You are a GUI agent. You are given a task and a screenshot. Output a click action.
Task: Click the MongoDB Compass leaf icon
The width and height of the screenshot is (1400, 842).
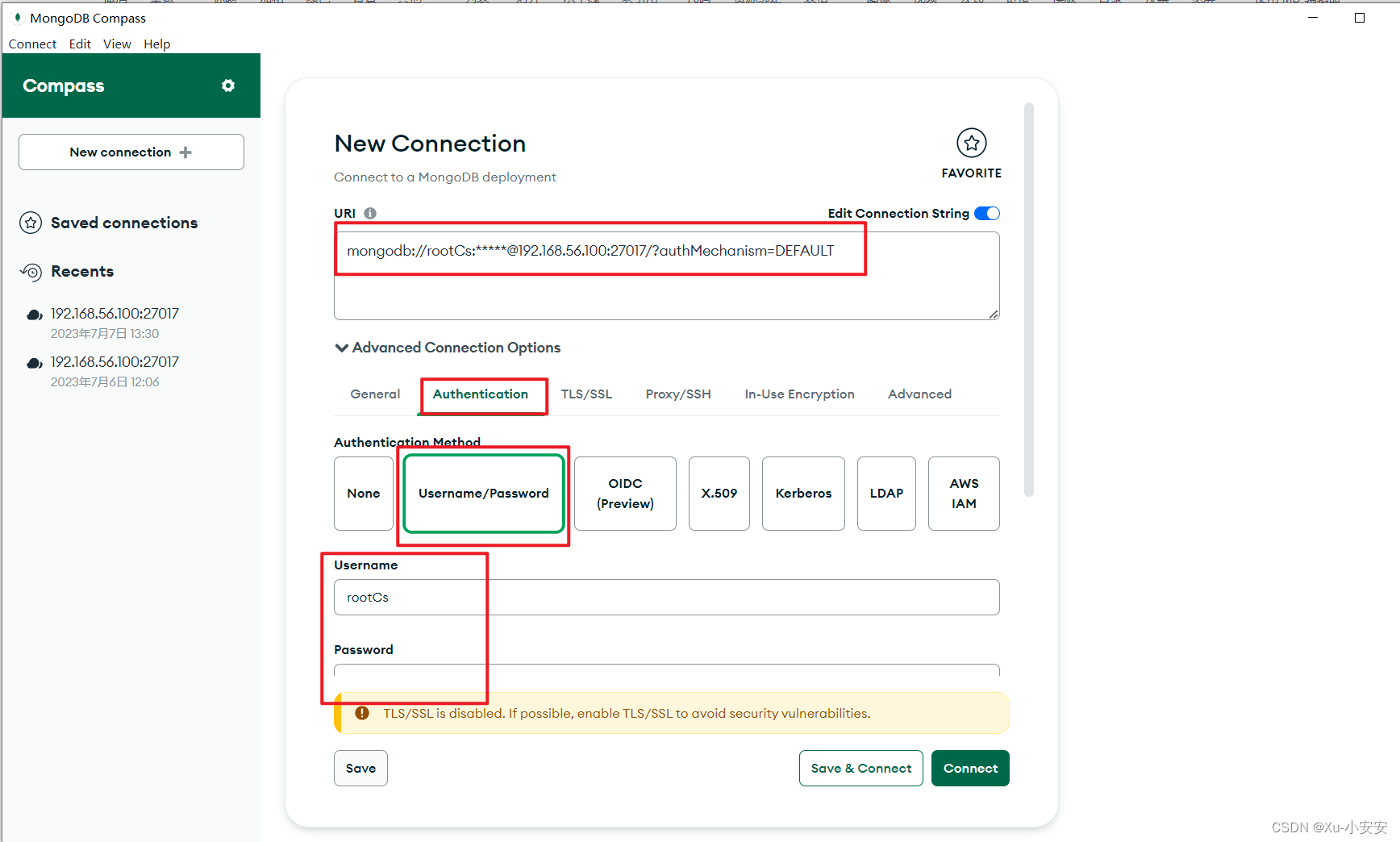[18, 17]
